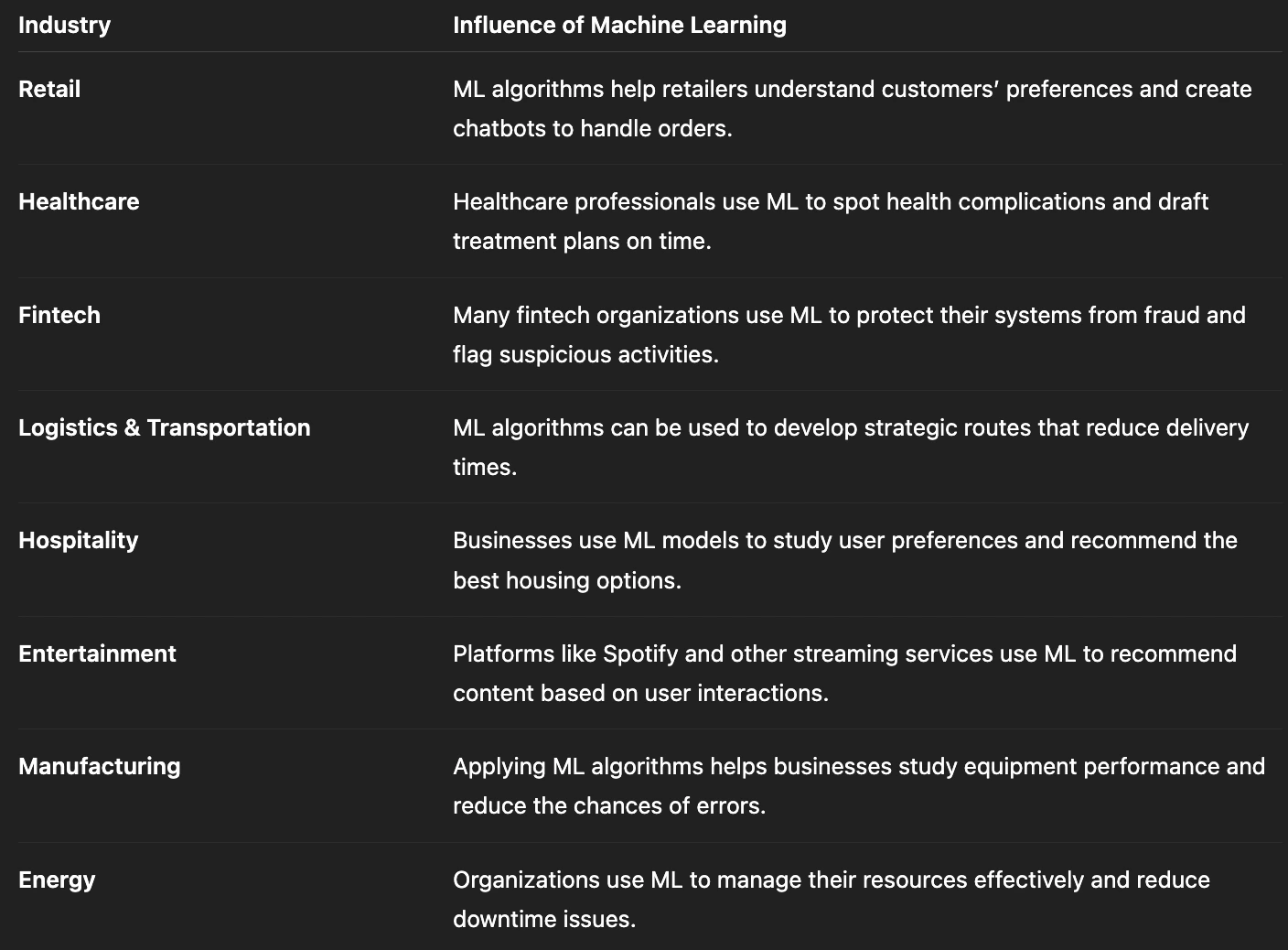Click the Retail description about chatbots

point(852,108)
